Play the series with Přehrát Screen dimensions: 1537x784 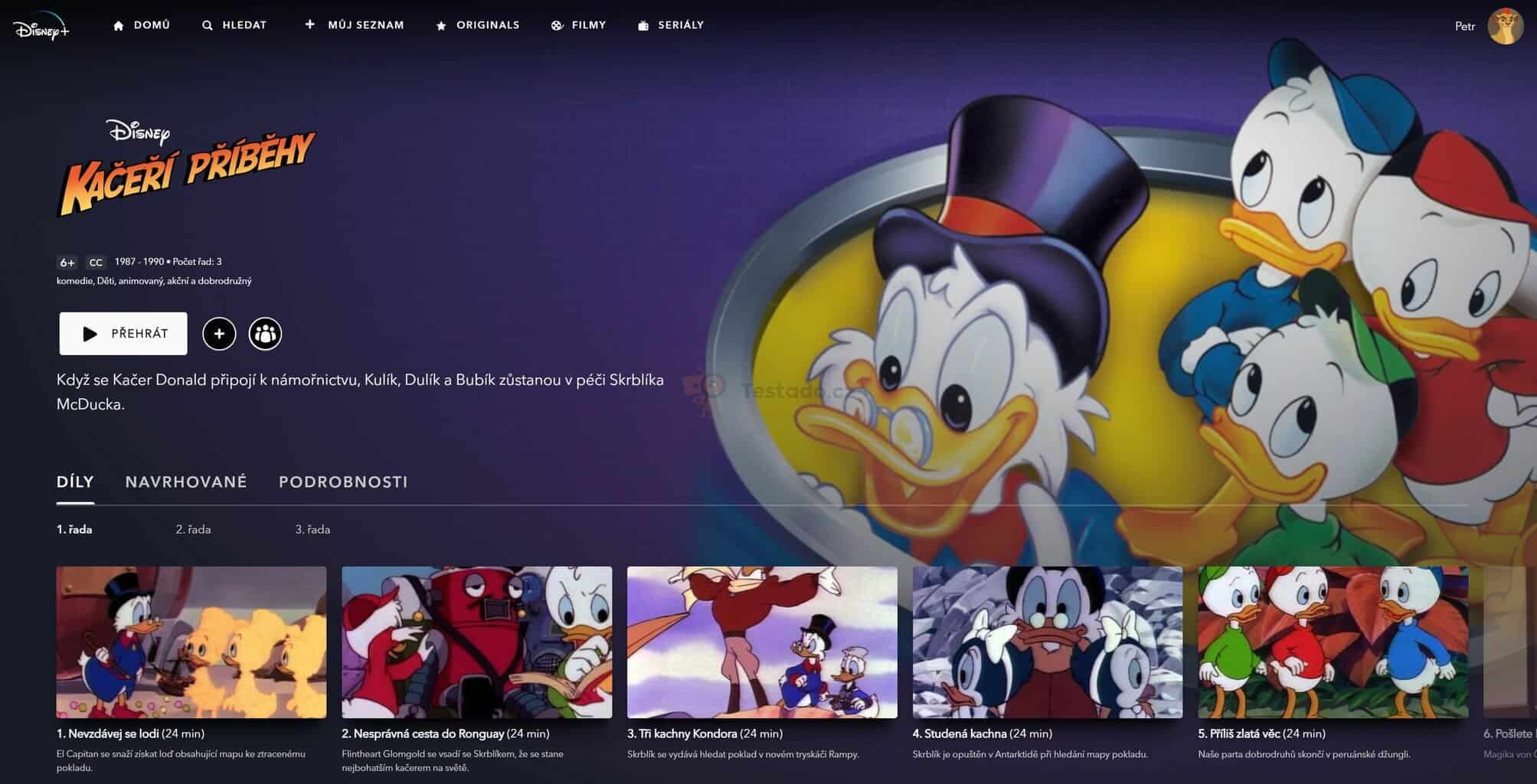click(123, 333)
